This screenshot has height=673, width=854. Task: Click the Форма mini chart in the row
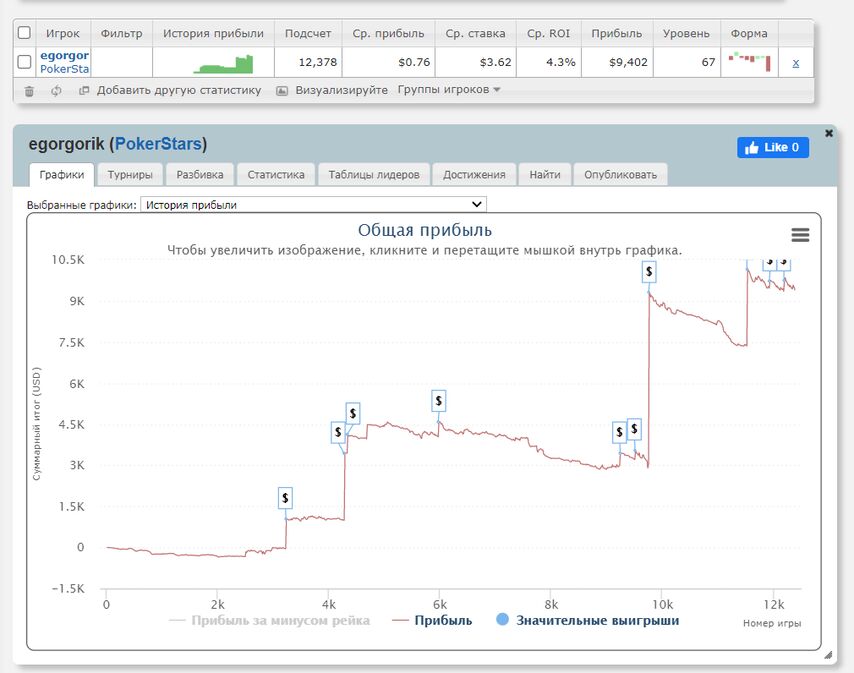[750, 62]
